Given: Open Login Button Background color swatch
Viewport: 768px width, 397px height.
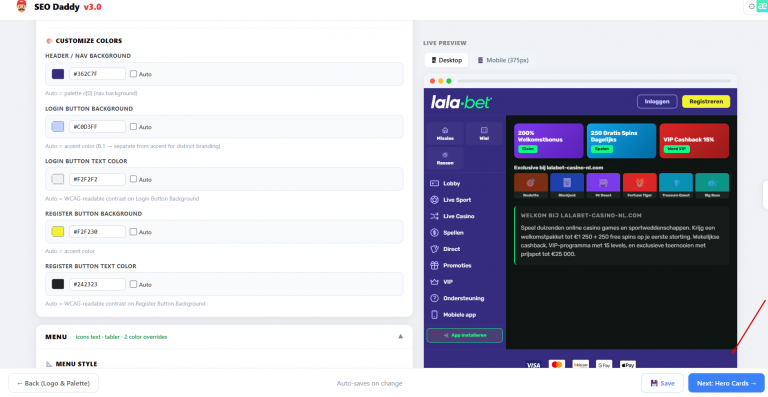Looking at the screenshot, I should click(x=58, y=126).
